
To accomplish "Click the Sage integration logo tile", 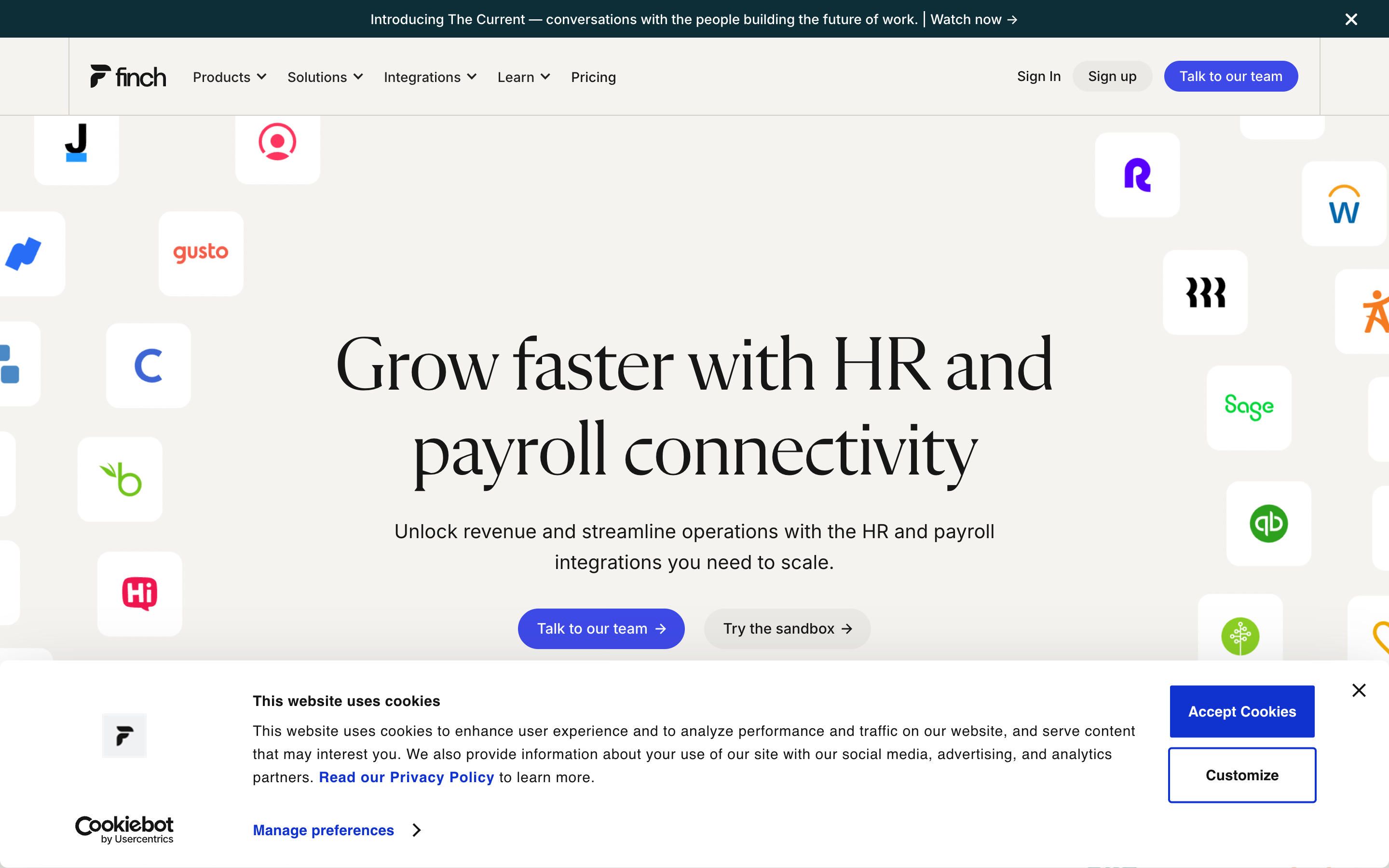I will pos(1249,407).
